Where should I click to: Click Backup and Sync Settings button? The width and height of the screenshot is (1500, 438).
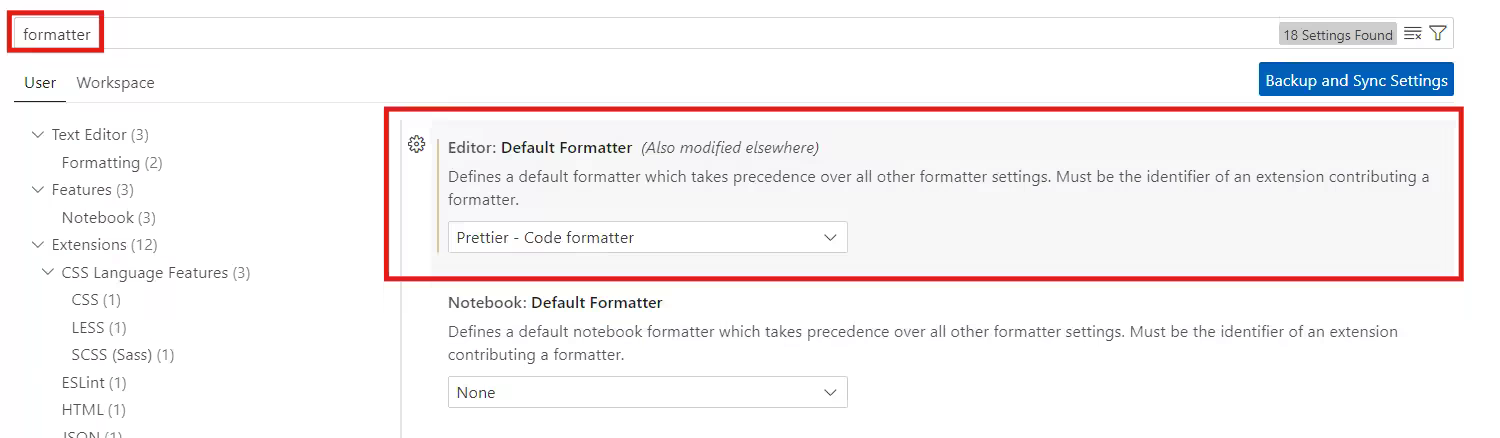click(1355, 80)
